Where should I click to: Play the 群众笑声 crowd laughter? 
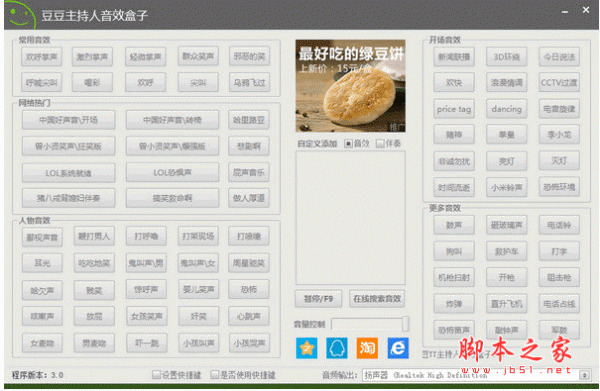click(198, 56)
